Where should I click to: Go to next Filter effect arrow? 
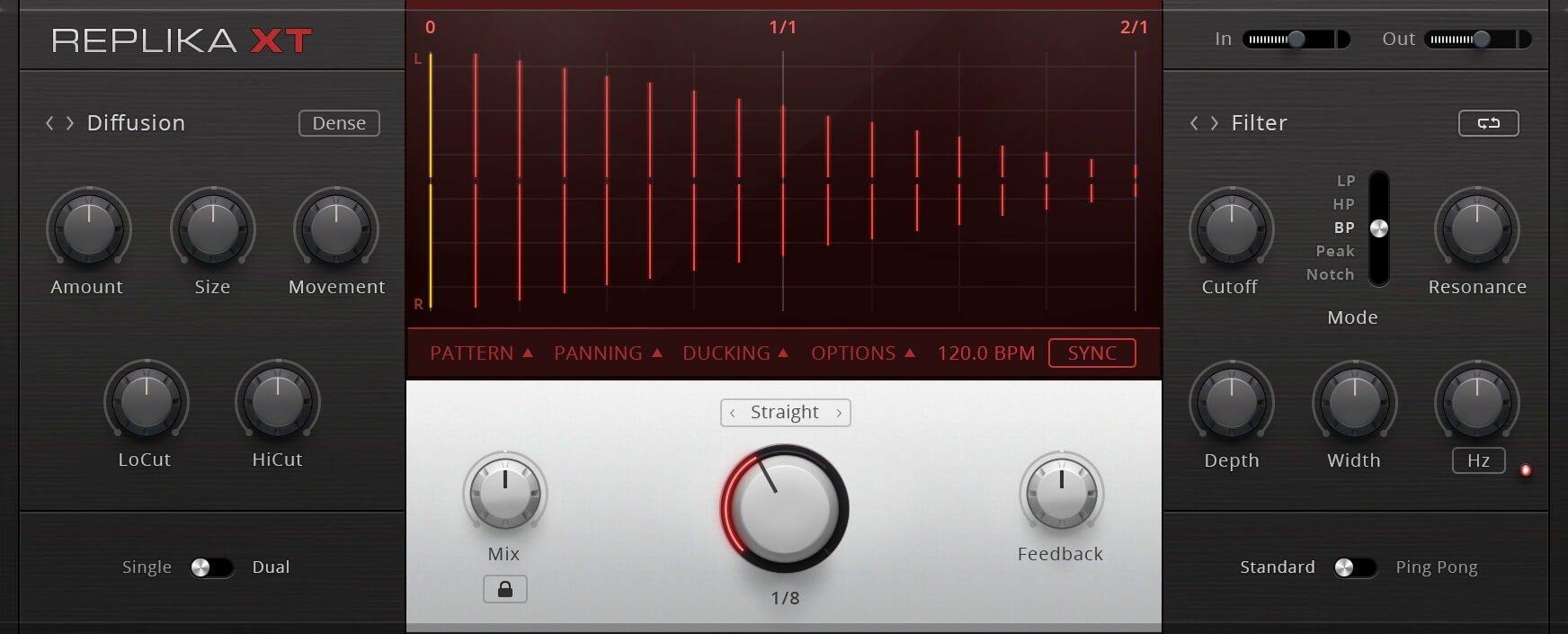[x=1215, y=123]
